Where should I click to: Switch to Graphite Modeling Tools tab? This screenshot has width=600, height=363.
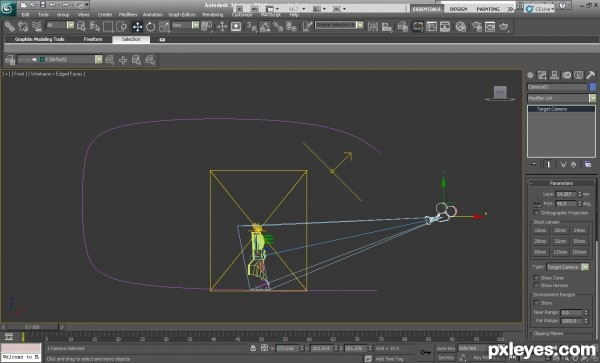[x=39, y=39]
